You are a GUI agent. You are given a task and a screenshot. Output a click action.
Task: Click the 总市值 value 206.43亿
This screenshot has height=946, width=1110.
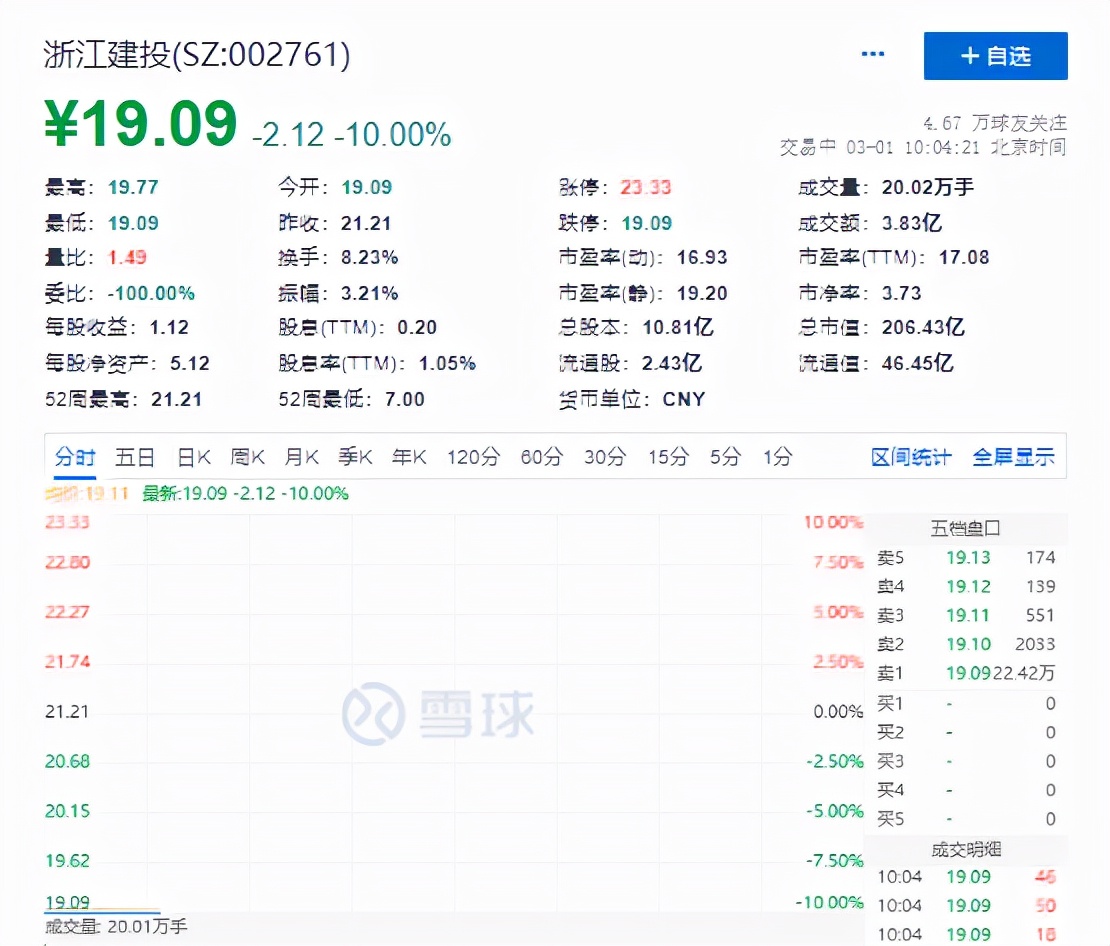pyautogui.click(x=923, y=327)
